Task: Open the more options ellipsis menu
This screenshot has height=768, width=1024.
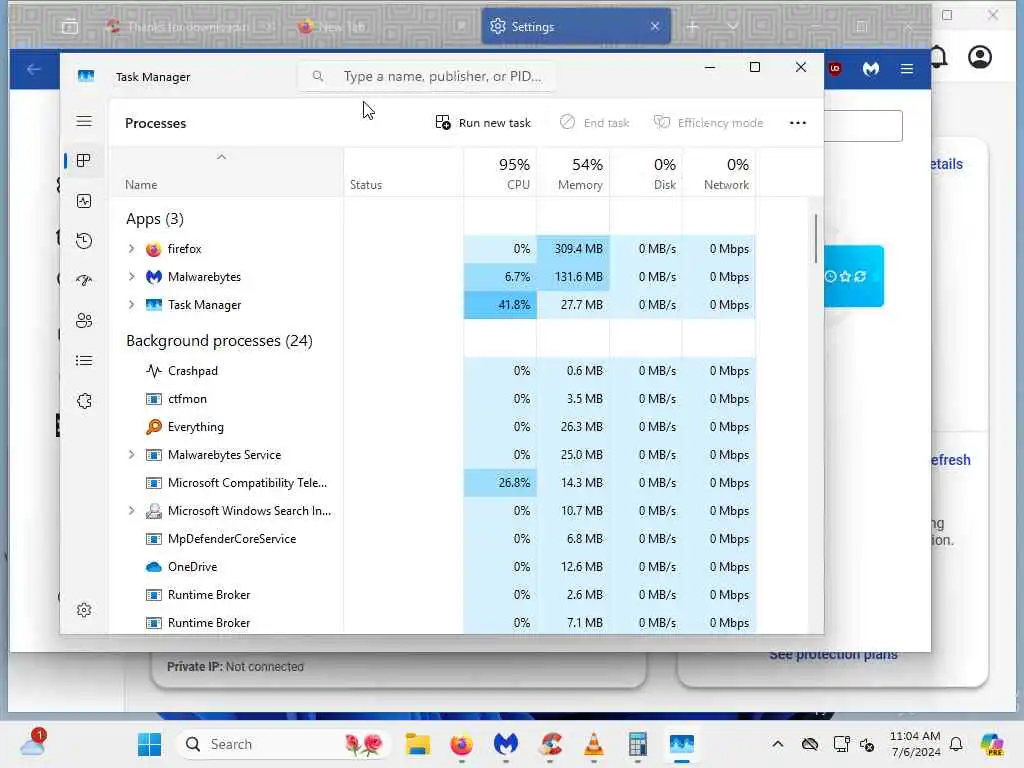Action: (797, 123)
